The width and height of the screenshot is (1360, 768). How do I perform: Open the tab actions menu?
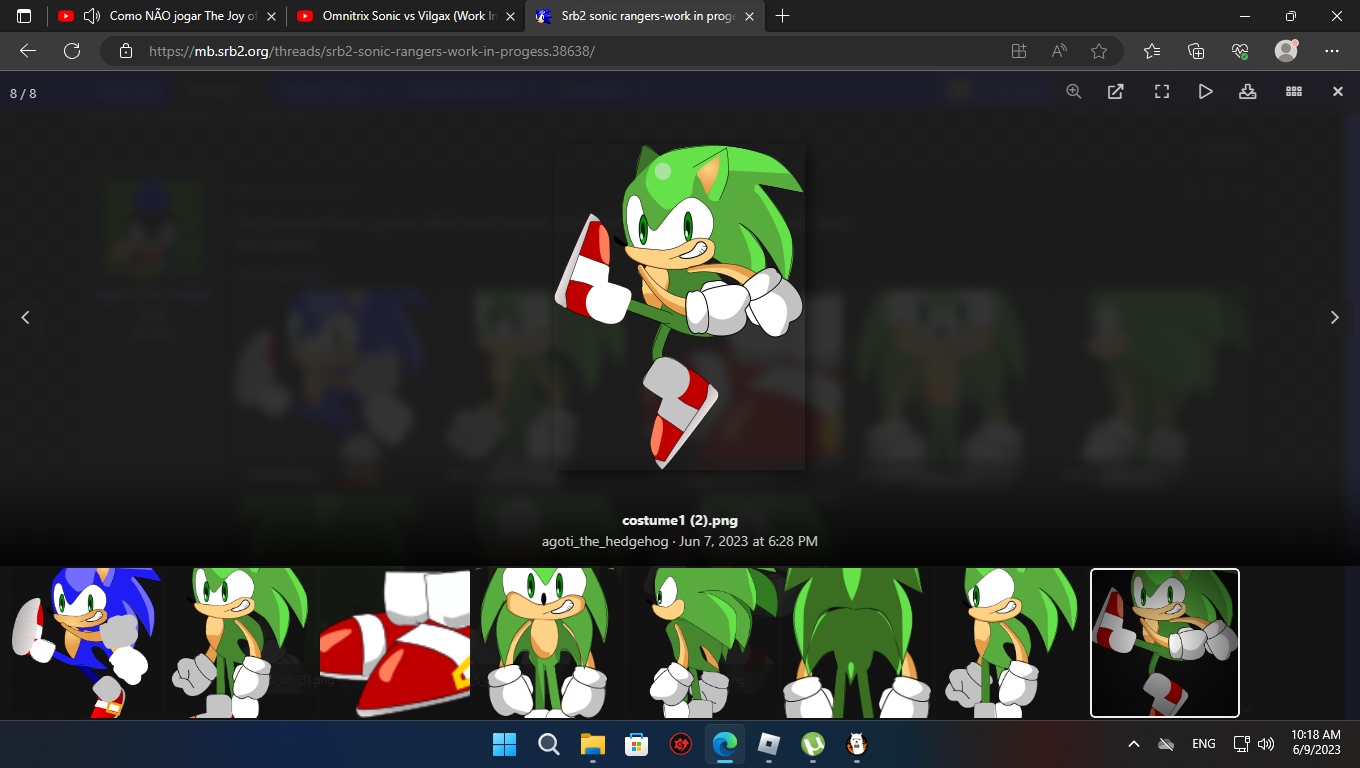(x=24, y=16)
